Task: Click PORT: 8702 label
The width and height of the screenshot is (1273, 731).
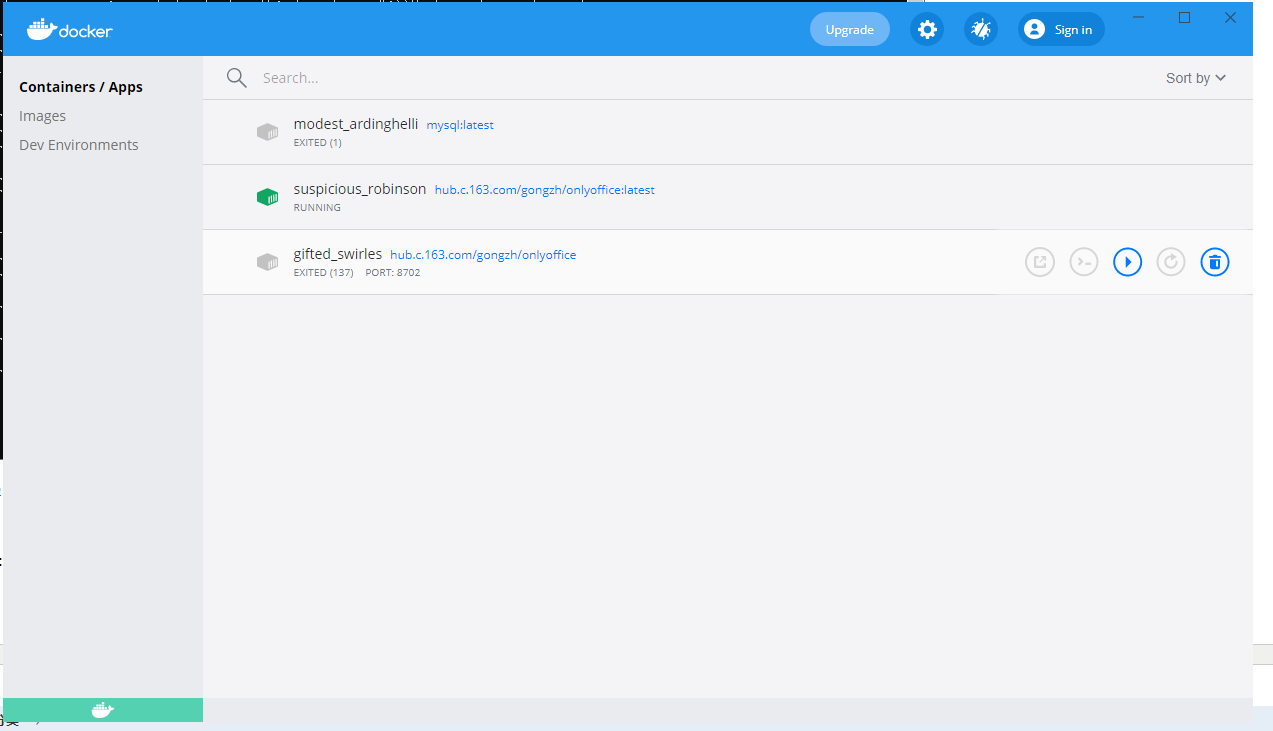Action: point(393,273)
